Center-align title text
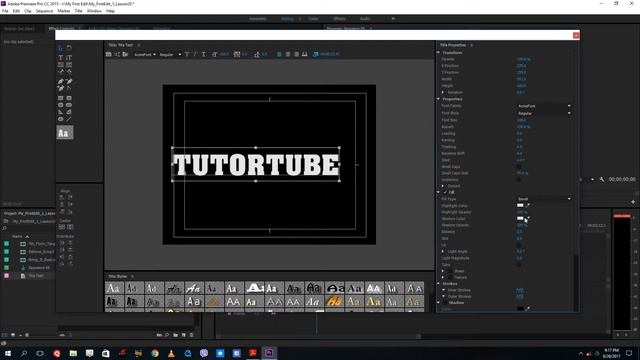This screenshot has height=360, width=640. (288, 54)
